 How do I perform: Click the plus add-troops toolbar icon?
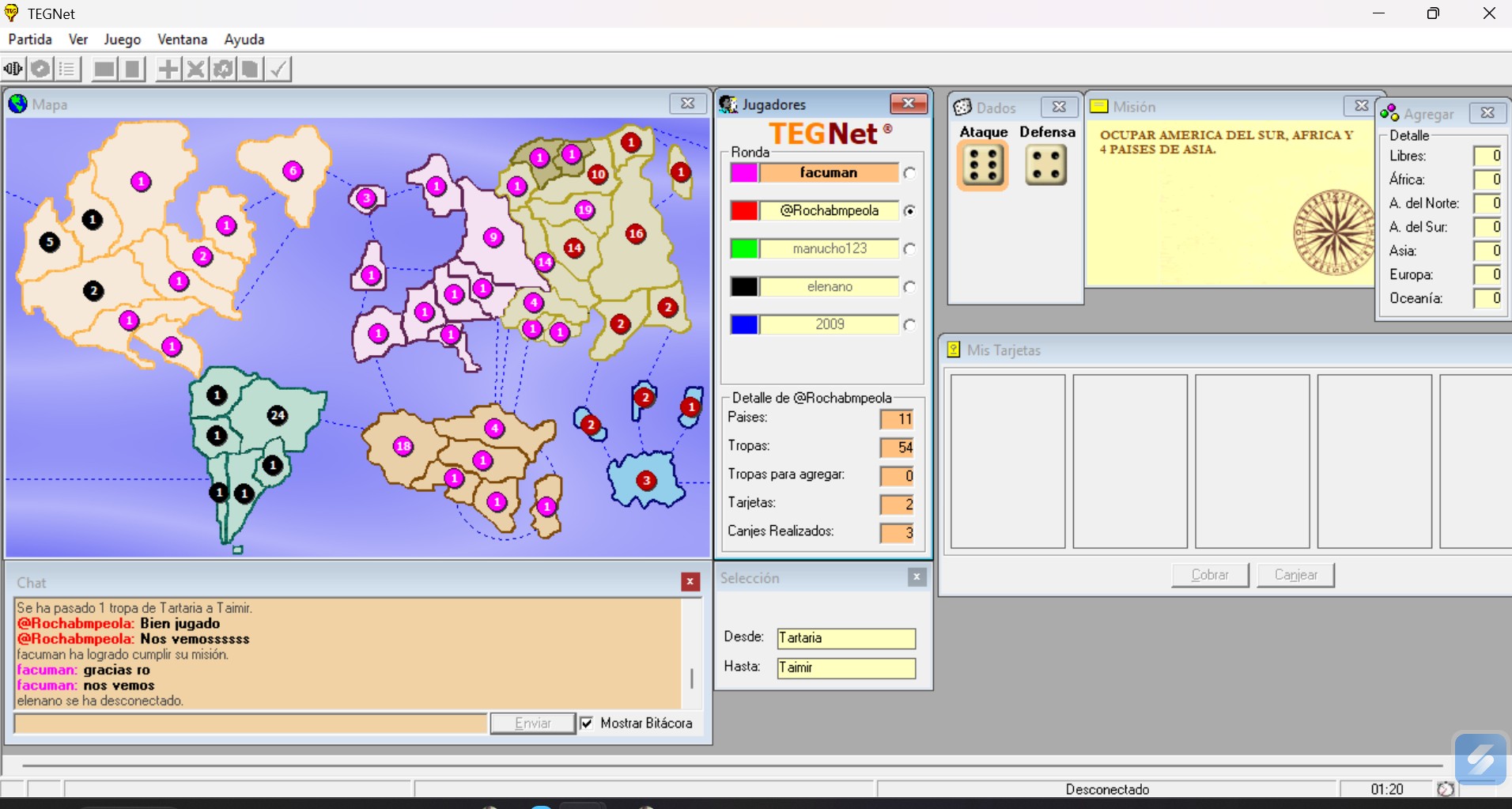(x=168, y=70)
